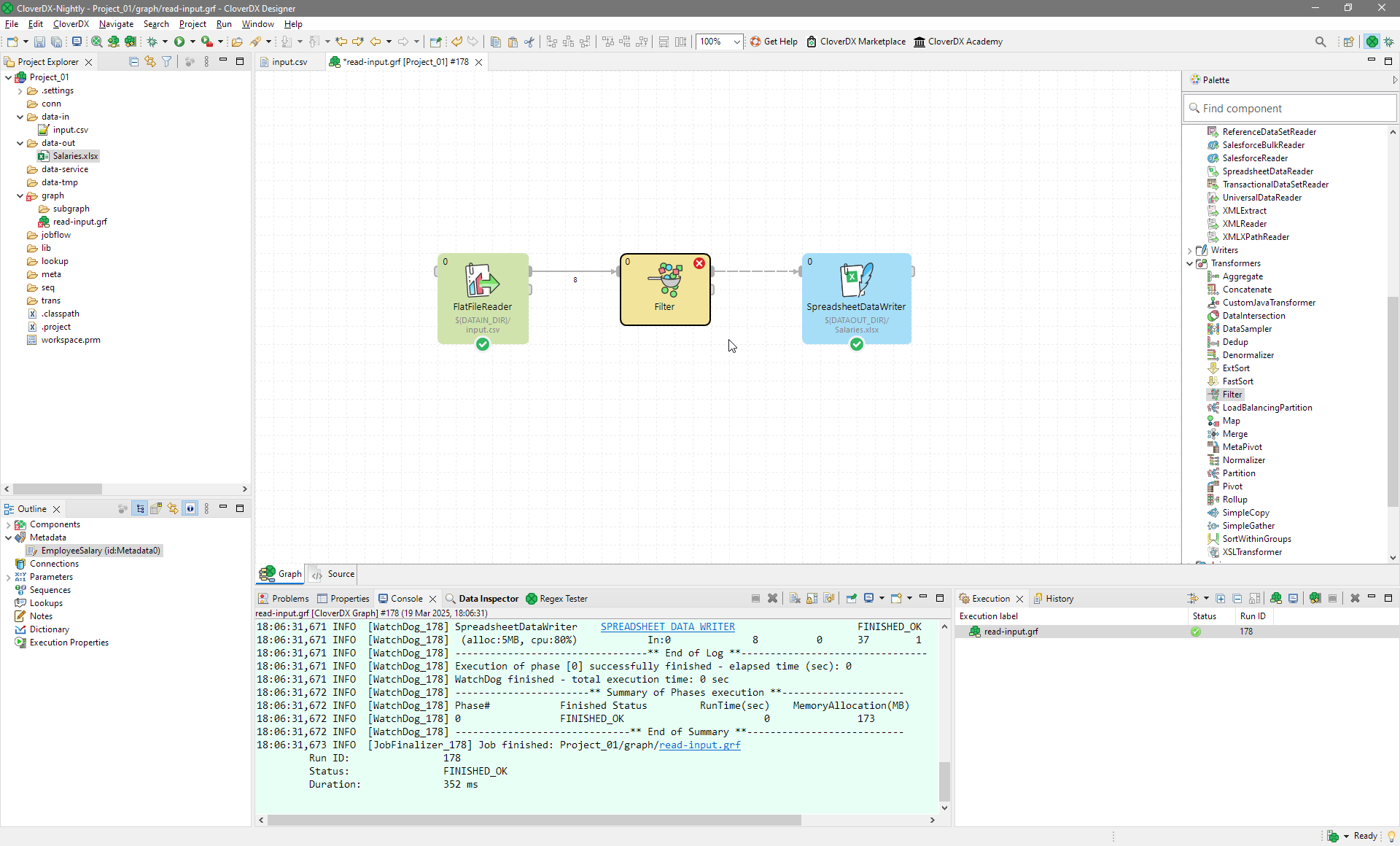
Task: Toggle Link with Editor in Project Explorer
Action: click(150, 62)
